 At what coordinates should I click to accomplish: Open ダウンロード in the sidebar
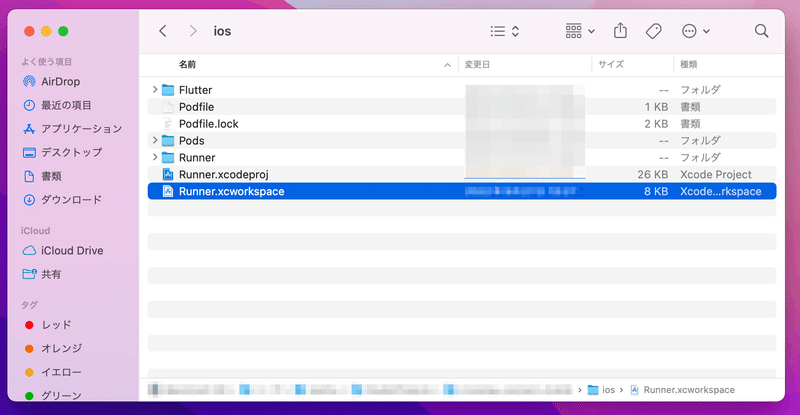(62, 200)
